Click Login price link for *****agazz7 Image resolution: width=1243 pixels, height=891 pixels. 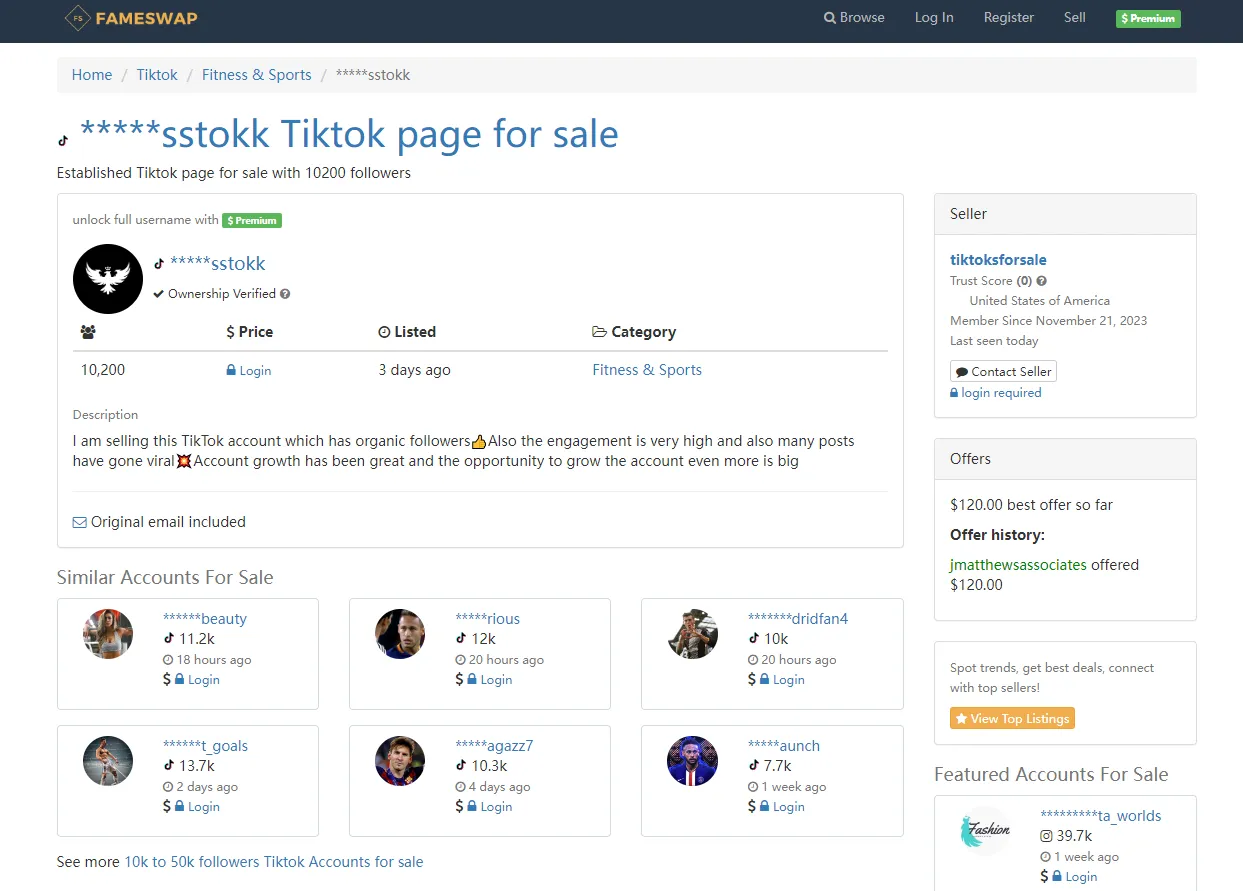(496, 807)
